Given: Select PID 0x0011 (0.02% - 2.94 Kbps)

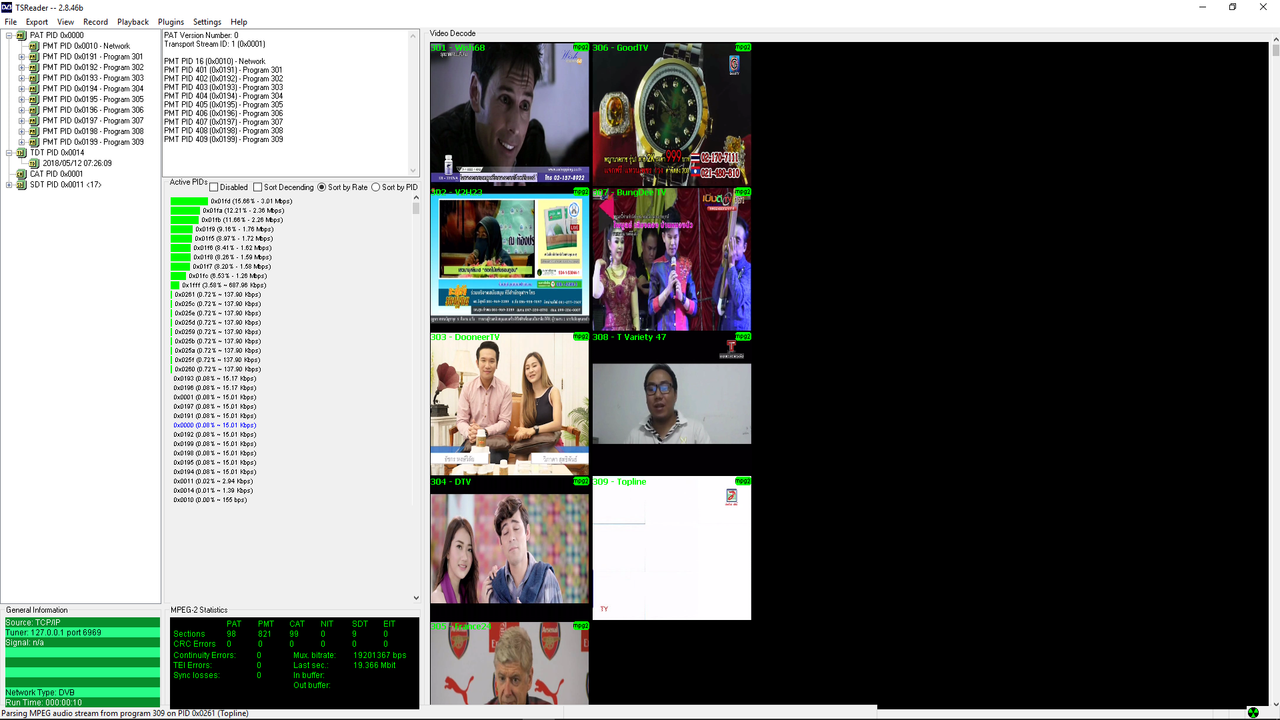Looking at the screenshot, I should [x=213, y=481].
